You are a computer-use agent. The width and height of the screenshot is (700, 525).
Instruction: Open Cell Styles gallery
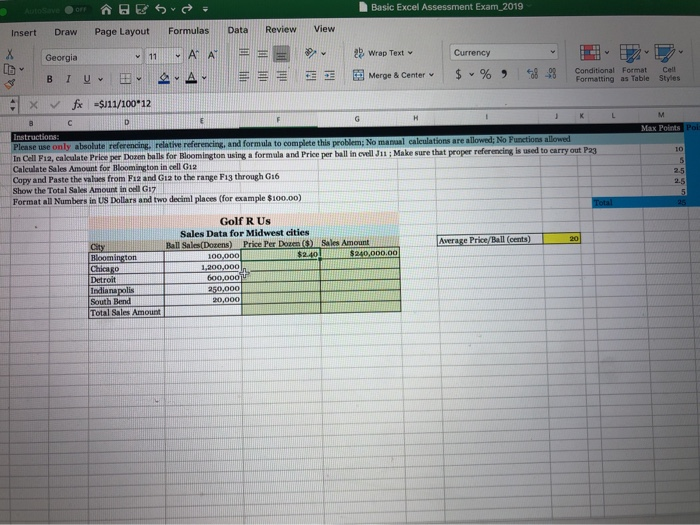[x=669, y=62]
